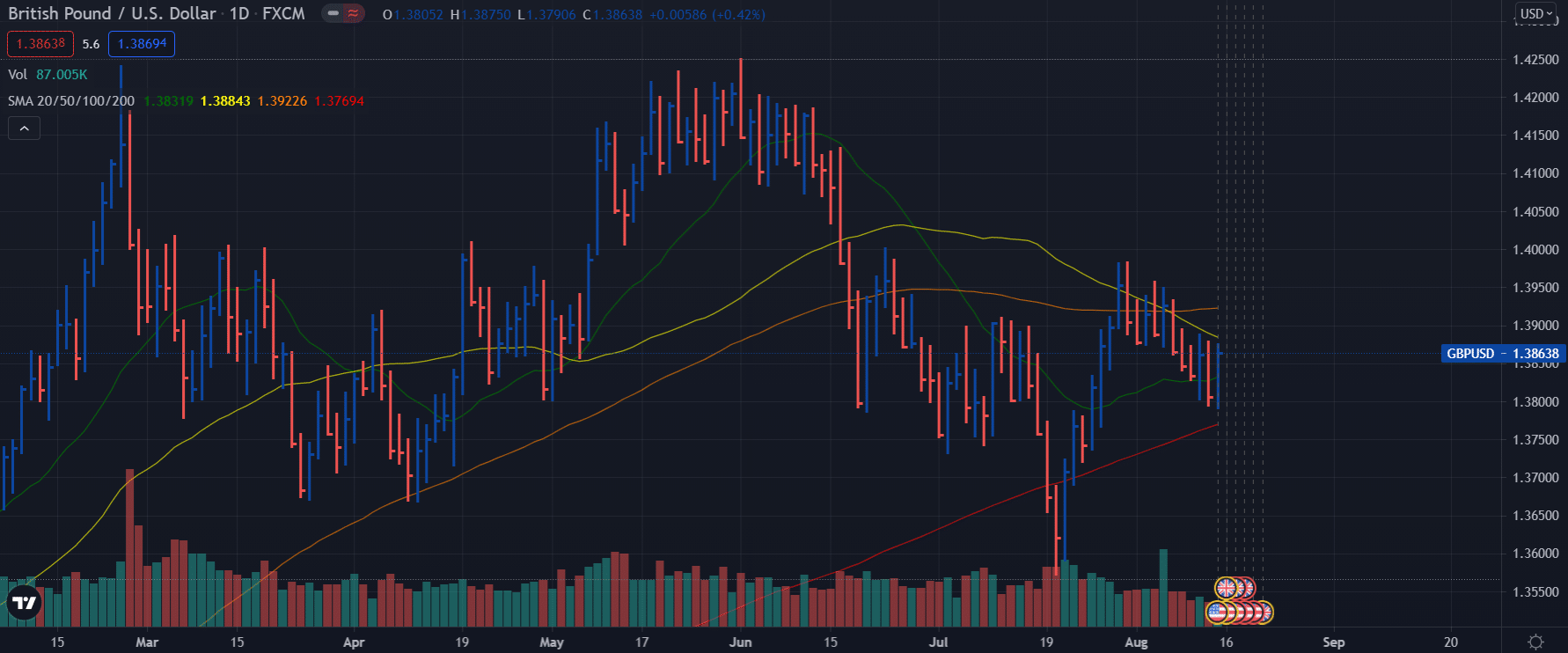
Task: Click the 1.41500 price axis label
Action: click(1535, 136)
